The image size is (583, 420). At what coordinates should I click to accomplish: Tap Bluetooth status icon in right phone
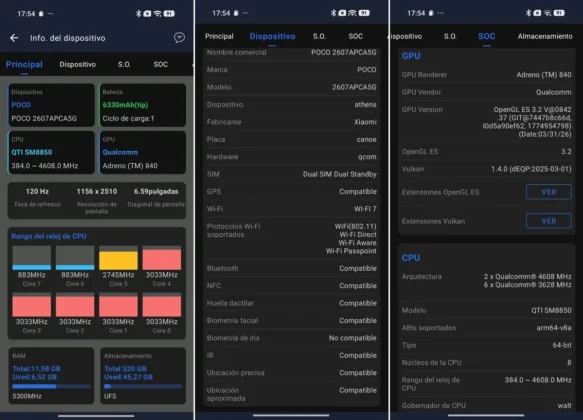(528, 13)
